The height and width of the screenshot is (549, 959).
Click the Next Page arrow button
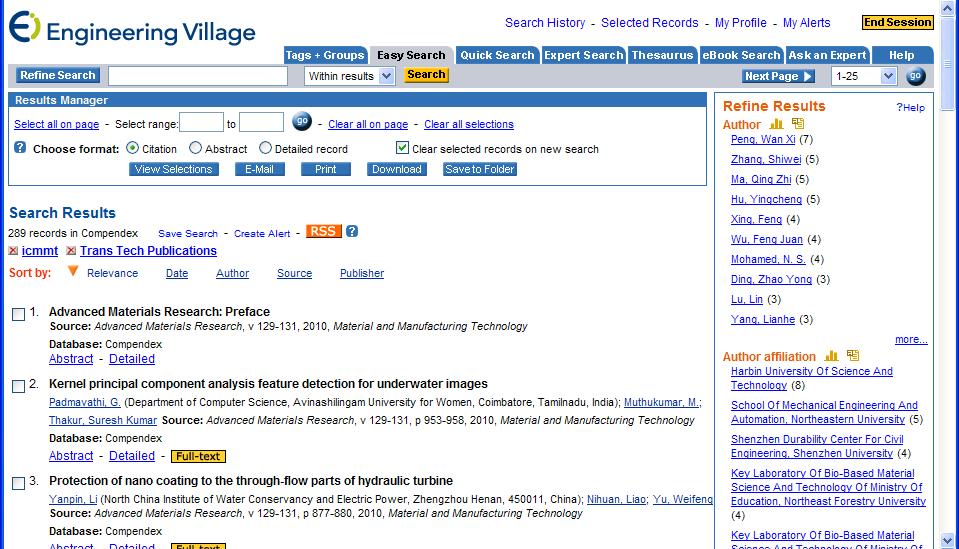[778, 76]
